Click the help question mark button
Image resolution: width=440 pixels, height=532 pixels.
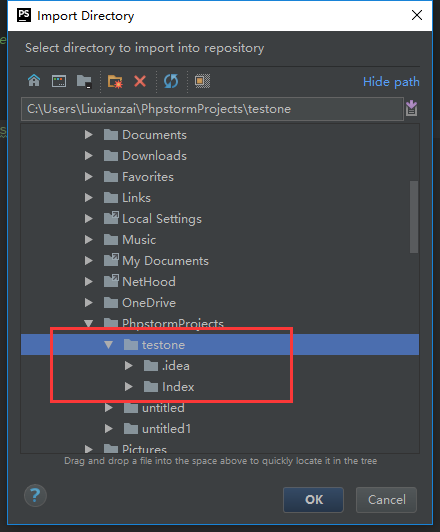click(x=35, y=496)
